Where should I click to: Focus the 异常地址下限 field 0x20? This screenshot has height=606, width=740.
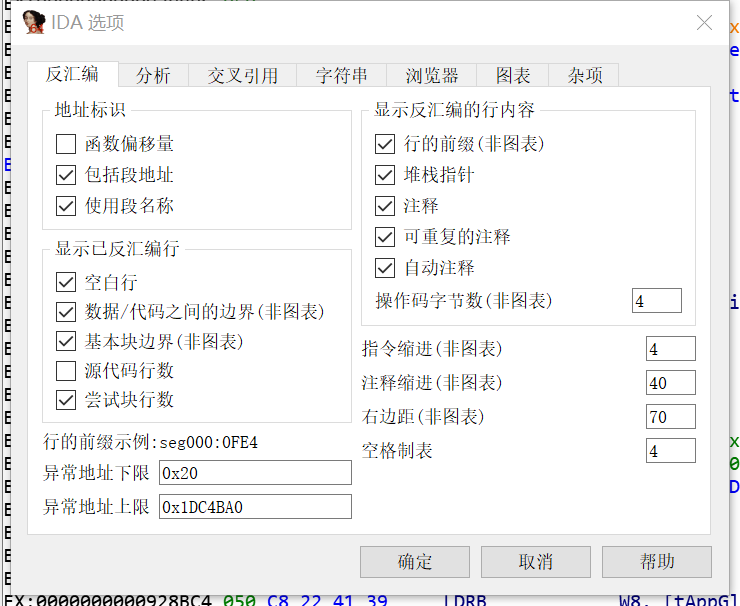(x=255, y=473)
